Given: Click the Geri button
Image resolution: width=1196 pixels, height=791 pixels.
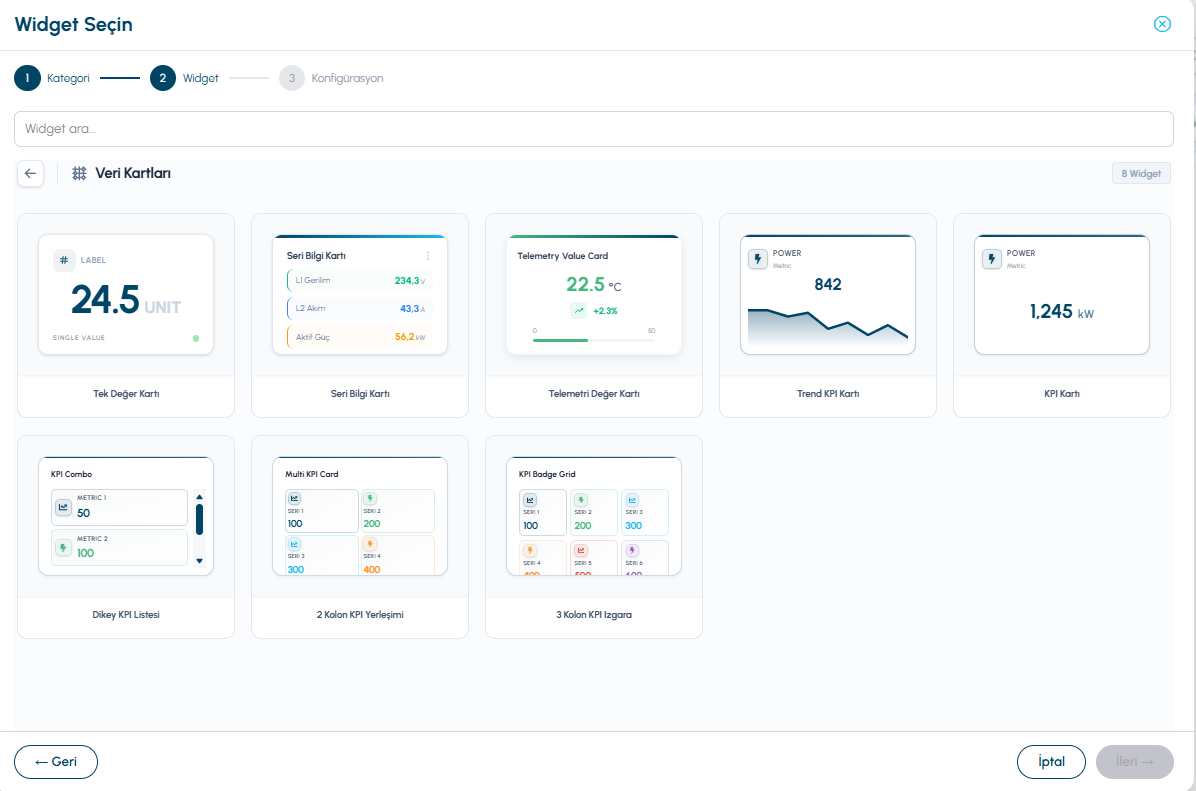Looking at the screenshot, I should [56, 762].
